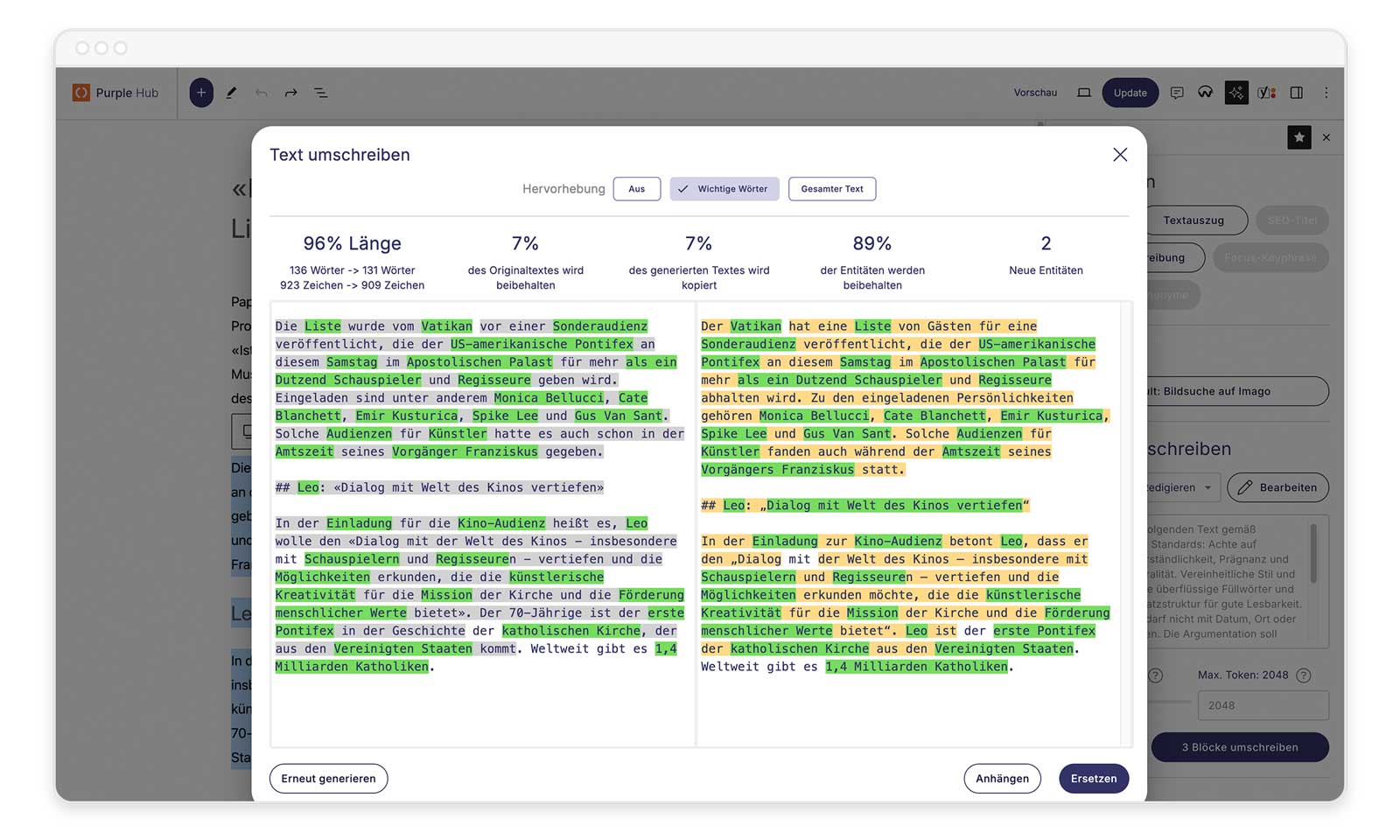Click the Vorschau link
Screen dimensions: 1400x840
tap(1035, 93)
